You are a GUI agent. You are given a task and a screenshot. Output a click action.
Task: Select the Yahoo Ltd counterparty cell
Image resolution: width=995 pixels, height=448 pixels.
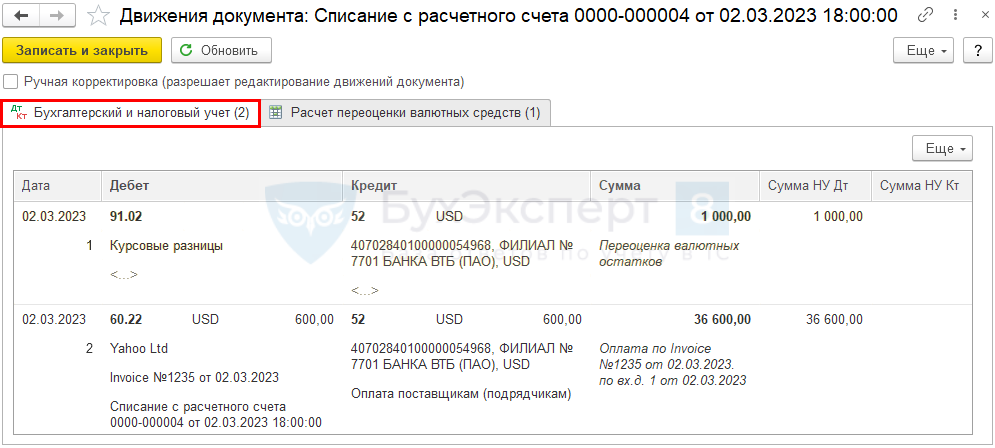click(x=139, y=349)
